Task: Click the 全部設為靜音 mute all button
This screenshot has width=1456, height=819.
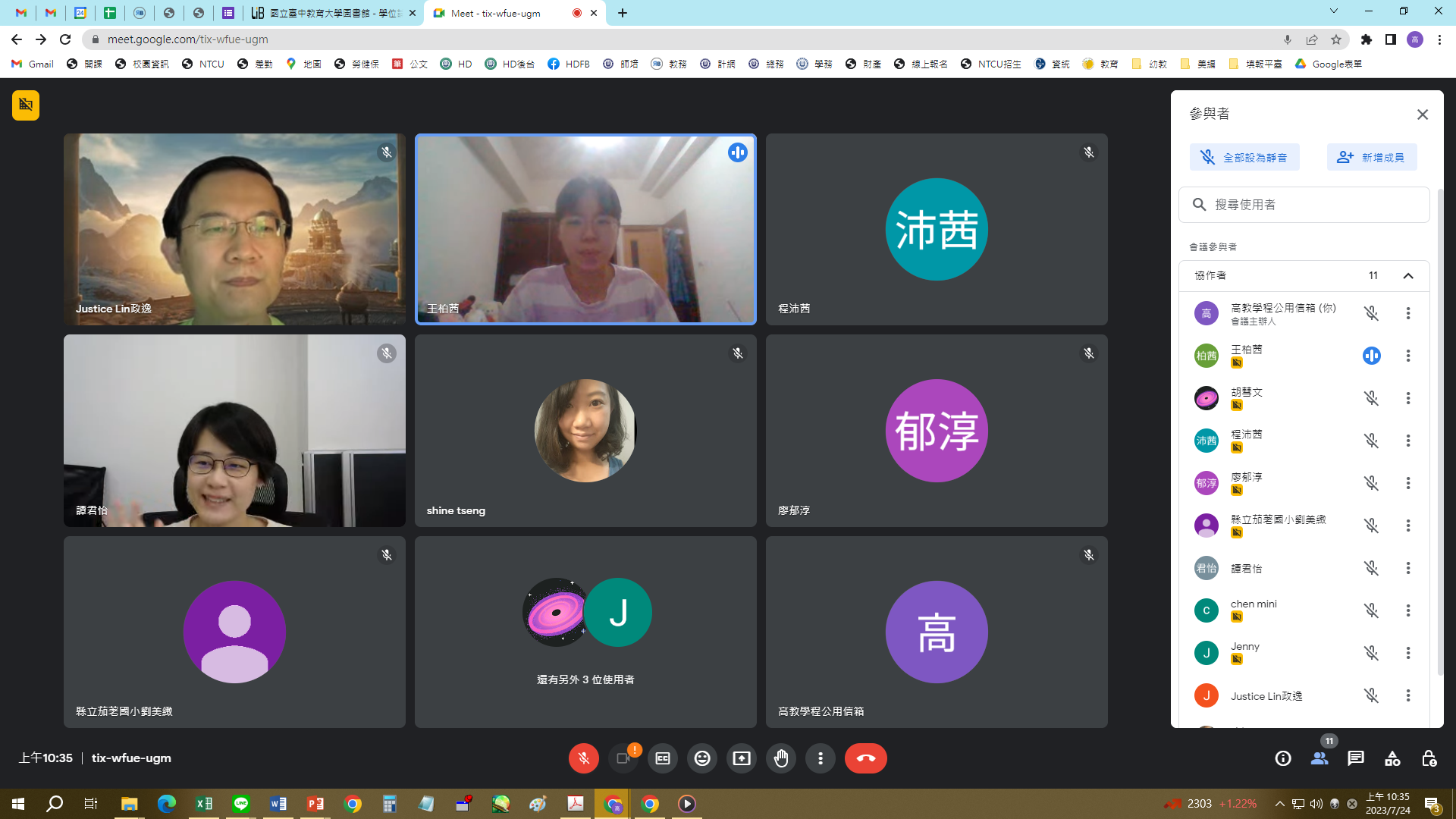Action: pyautogui.click(x=1244, y=158)
